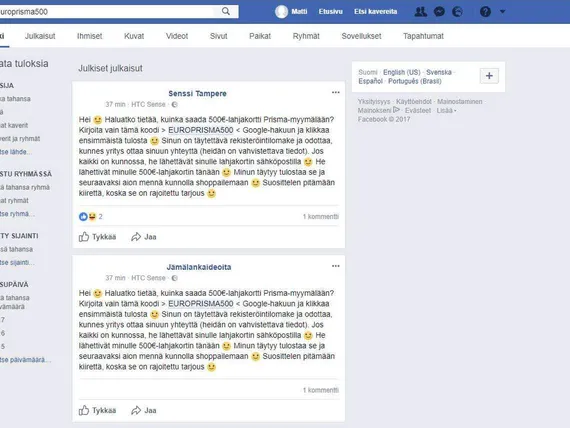Screen dimensions: 570x428
Task: Switch to the Ryhmät tab
Action: 306,36
